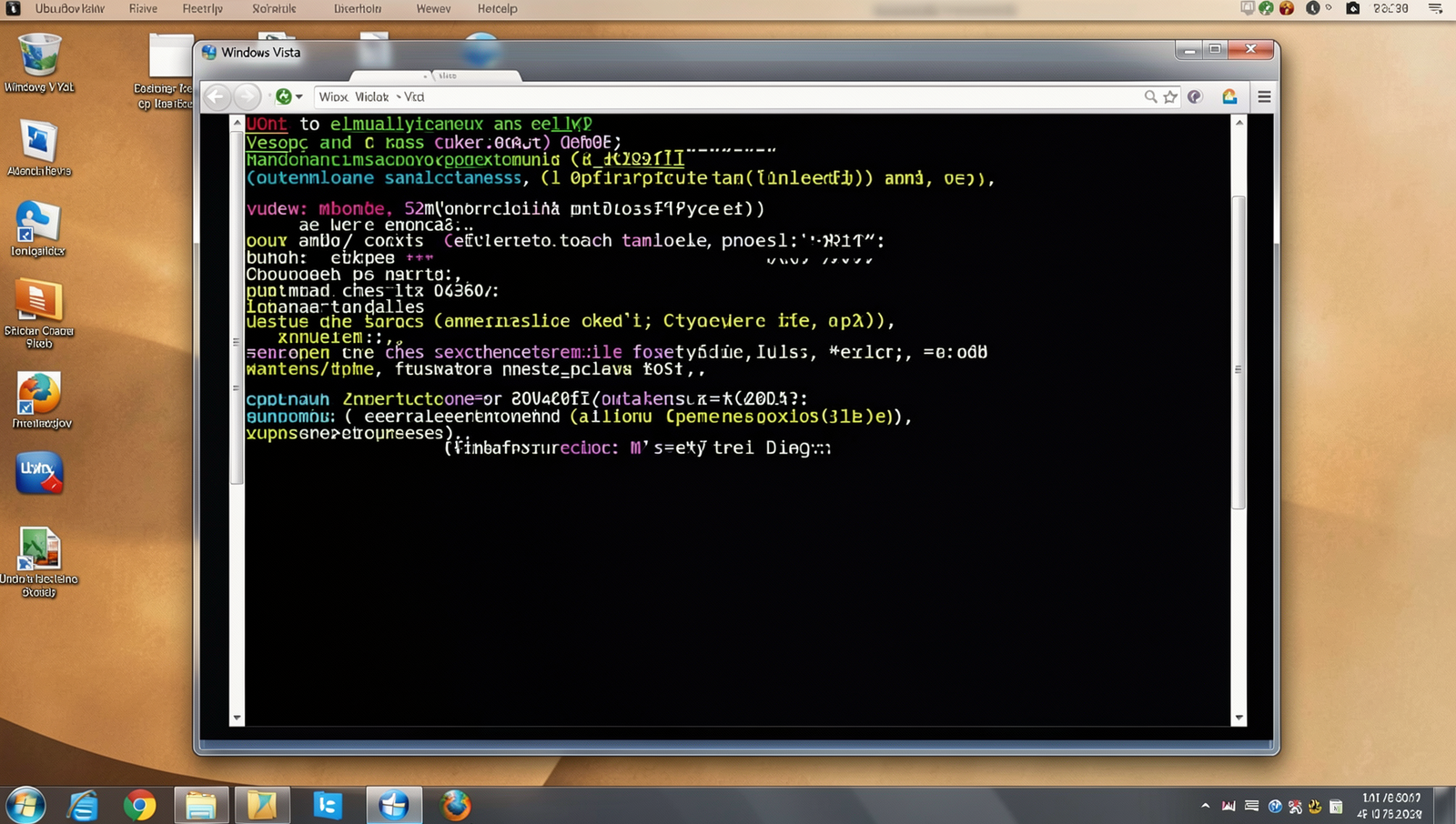Open Internet Explorer from the taskbar
Image resolution: width=1456 pixels, height=824 pixels.
coord(83,805)
